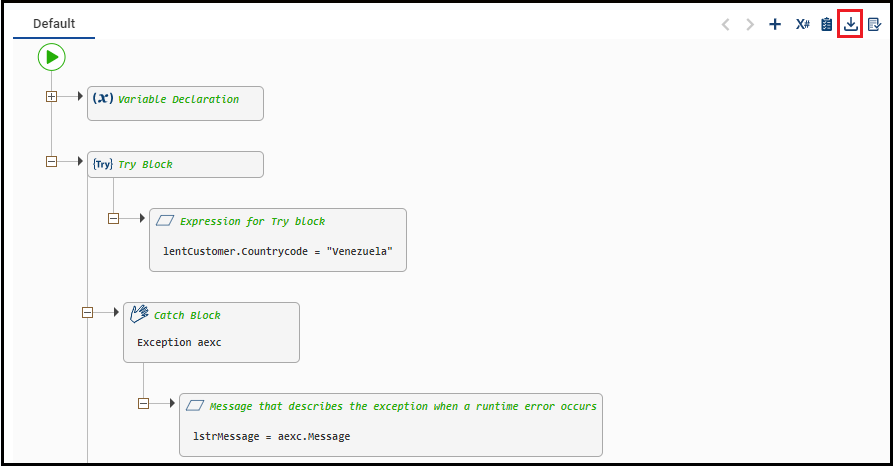This screenshot has height=466, width=893.
Task: Click the clipboard checklist toolbar icon
Action: pyautogui.click(x=827, y=25)
